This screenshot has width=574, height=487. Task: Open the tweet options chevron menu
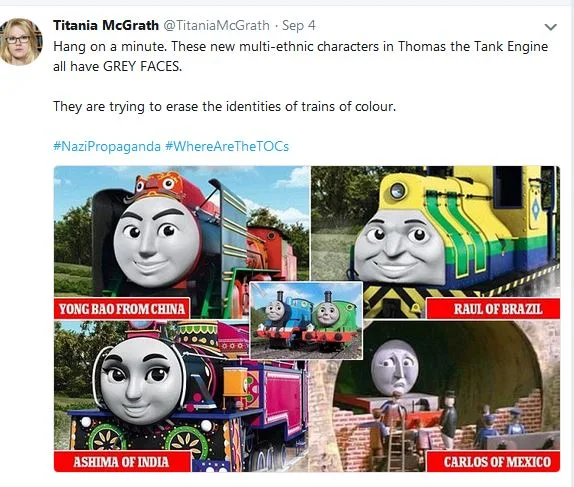pyautogui.click(x=550, y=27)
